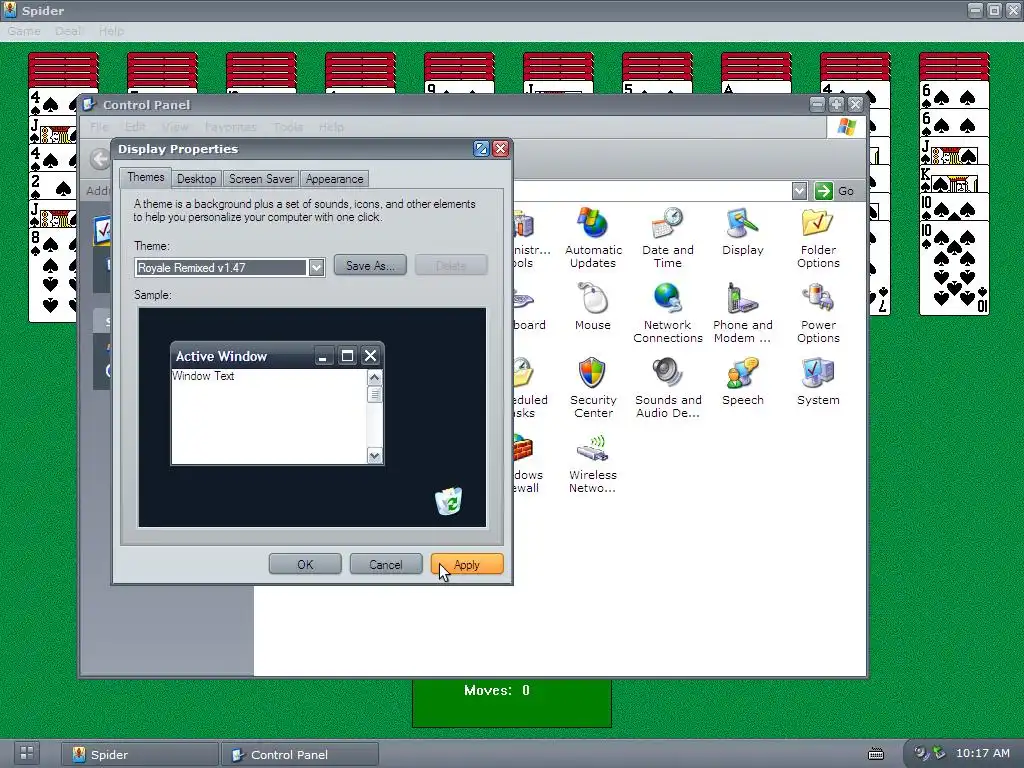Screen dimensions: 1024x768
Task: Switch to the Screen Saver tab
Action: click(261, 179)
